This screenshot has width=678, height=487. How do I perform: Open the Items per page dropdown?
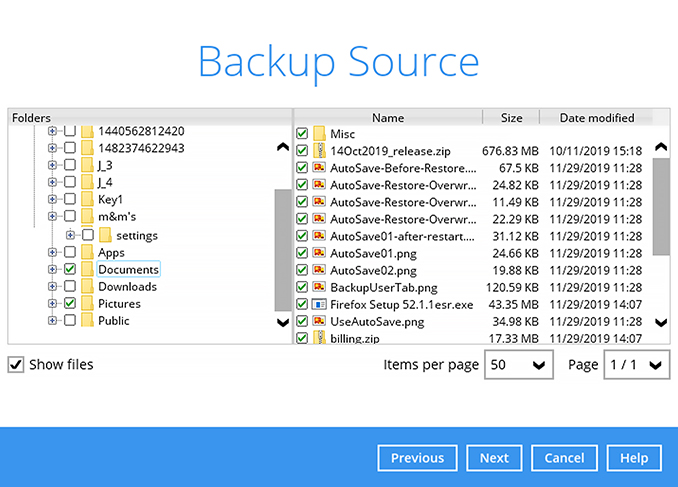point(518,365)
